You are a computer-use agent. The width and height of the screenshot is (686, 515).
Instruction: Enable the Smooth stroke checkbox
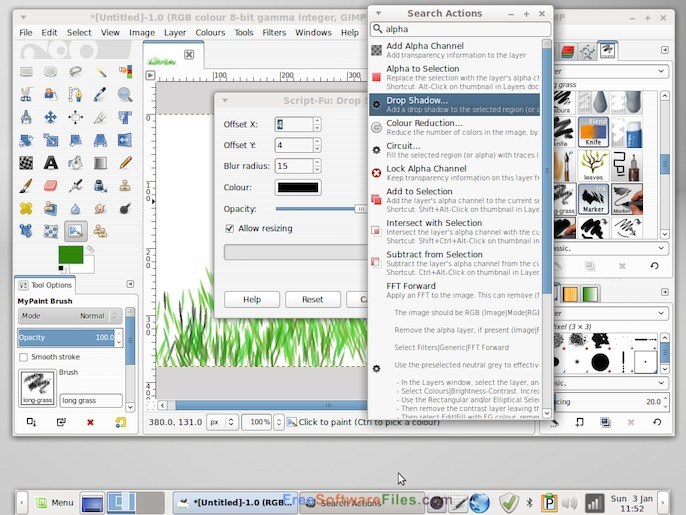[24, 357]
